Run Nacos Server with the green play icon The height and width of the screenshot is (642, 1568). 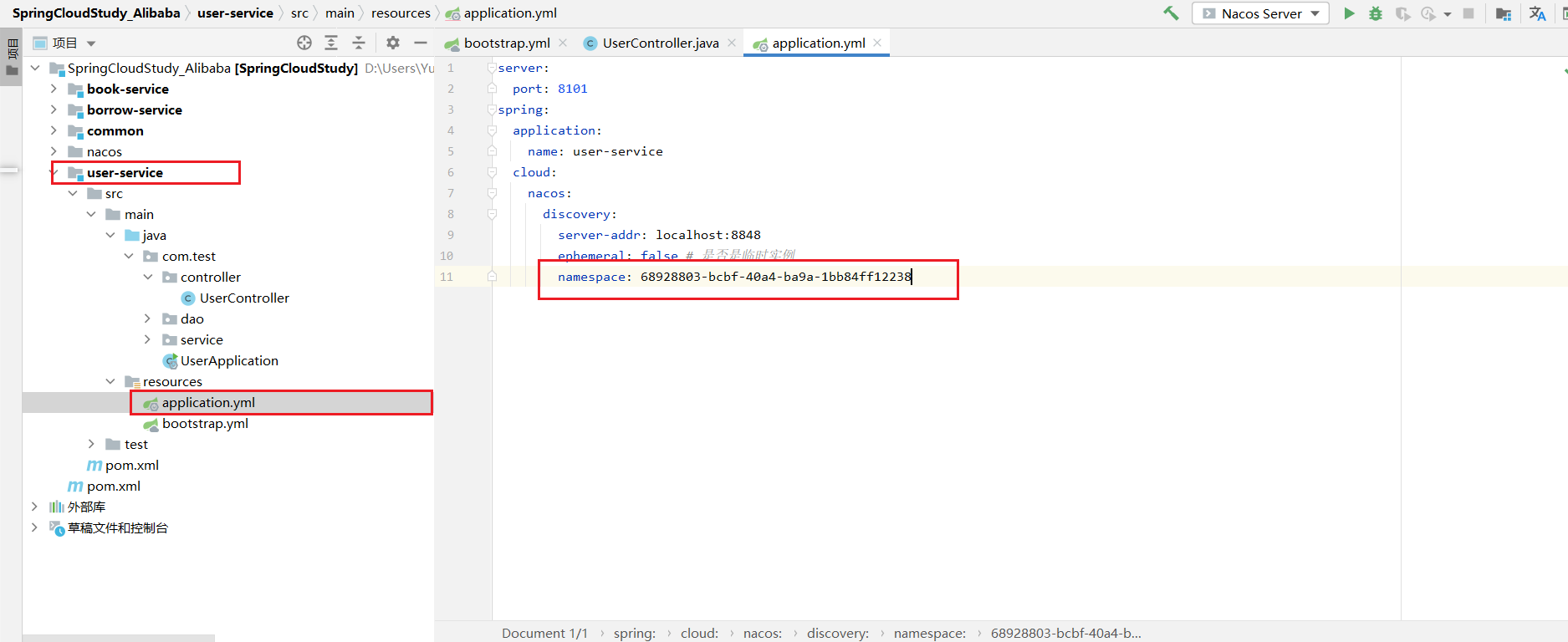pos(1349,13)
